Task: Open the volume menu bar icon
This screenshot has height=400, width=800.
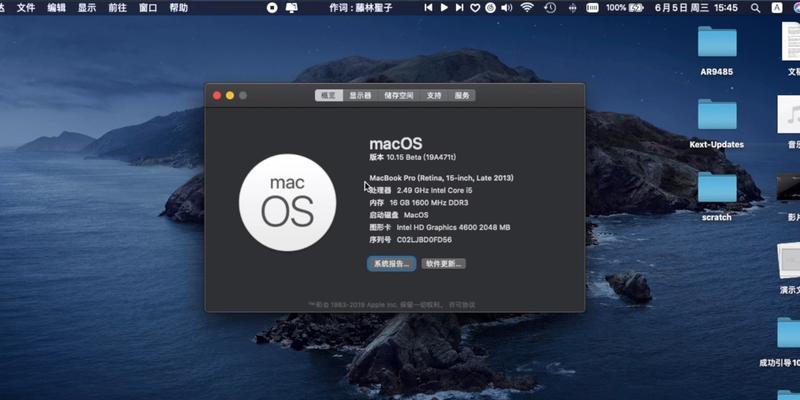Action: click(x=507, y=8)
